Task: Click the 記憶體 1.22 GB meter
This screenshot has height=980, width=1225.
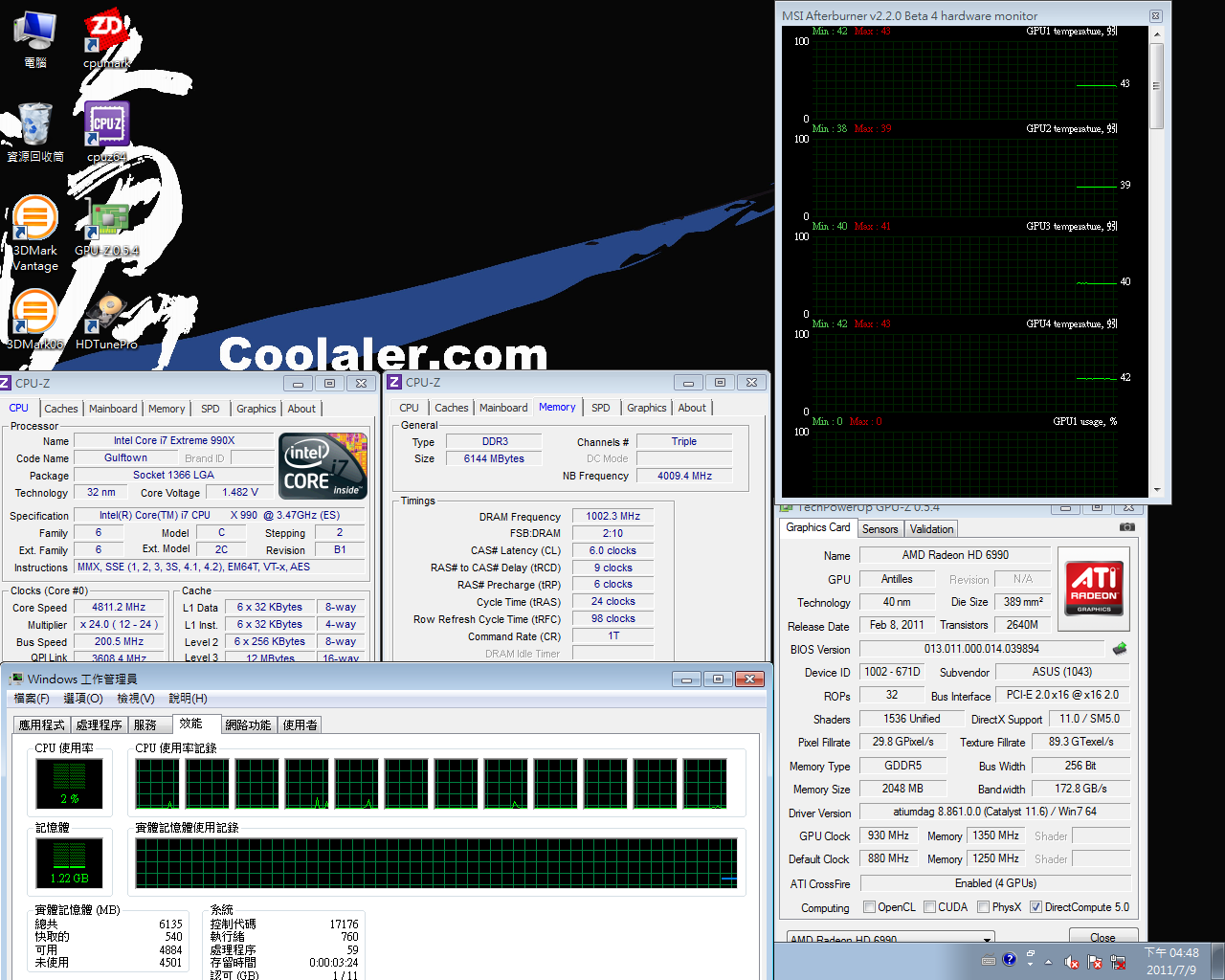Action: pos(69,863)
